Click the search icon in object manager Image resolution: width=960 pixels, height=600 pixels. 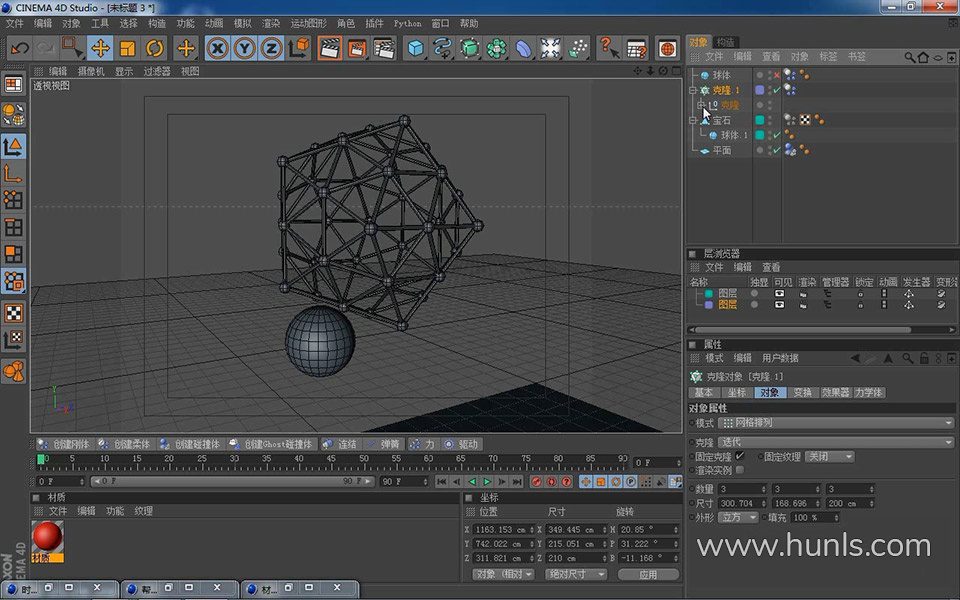908,57
